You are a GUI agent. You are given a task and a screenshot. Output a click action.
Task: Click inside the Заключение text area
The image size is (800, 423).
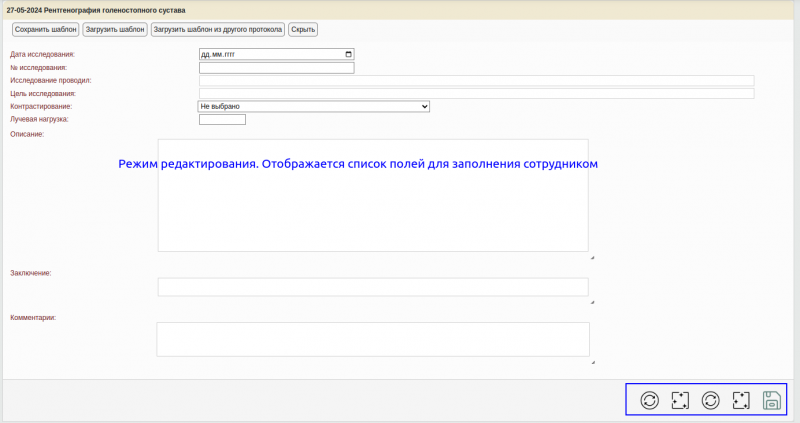372,287
